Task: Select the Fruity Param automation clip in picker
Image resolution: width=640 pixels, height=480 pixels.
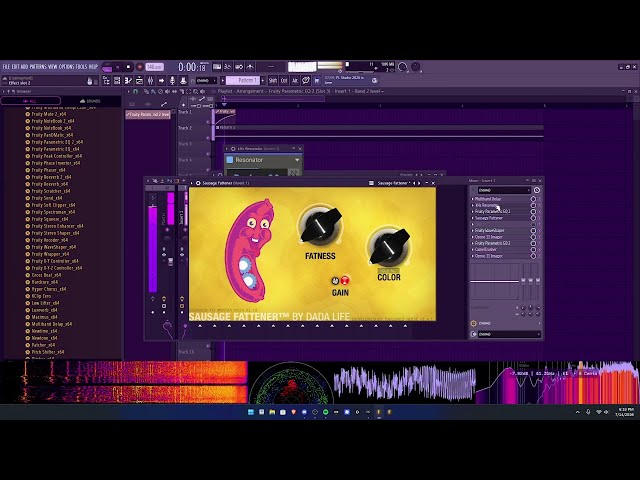Action: pos(148,115)
